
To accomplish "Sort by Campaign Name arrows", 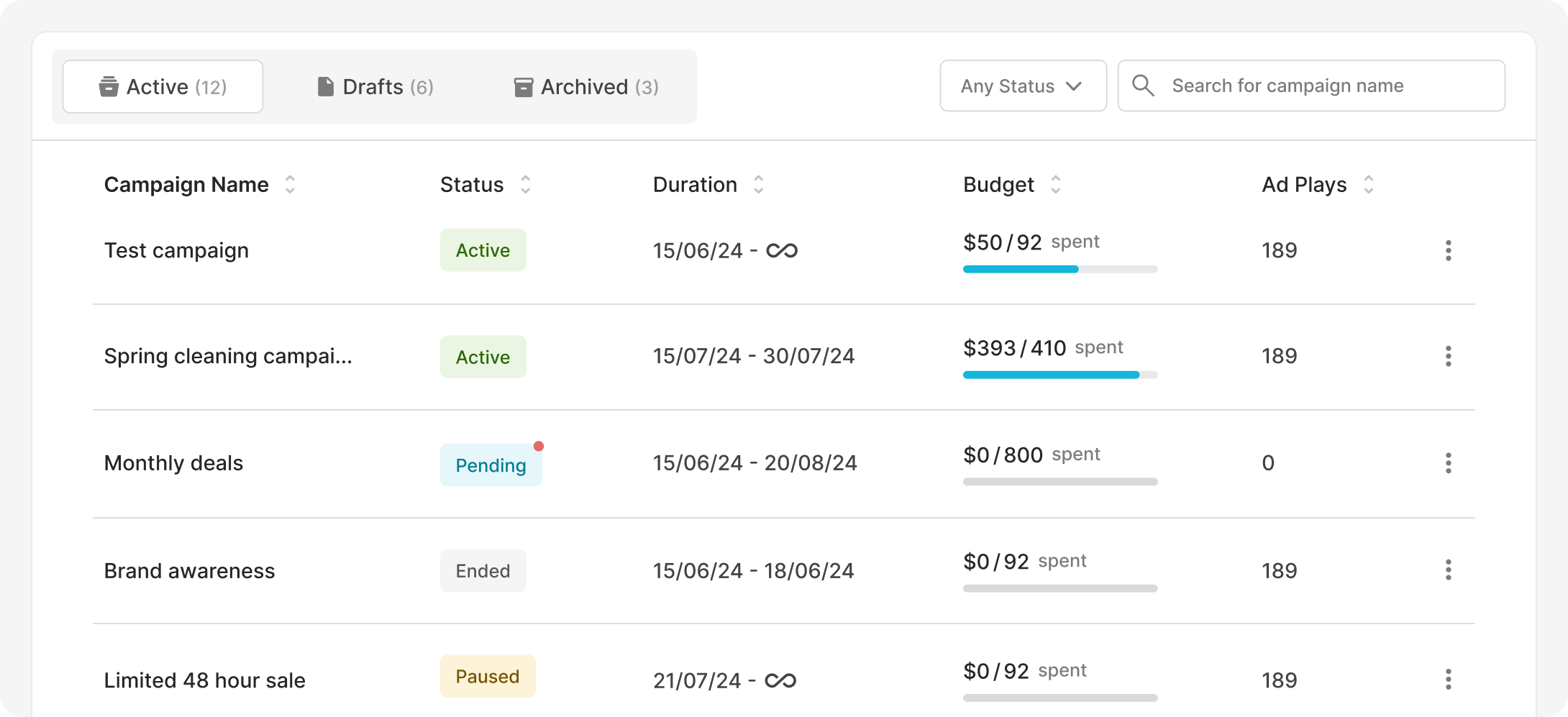I will pyautogui.click(x=290, y=185).
